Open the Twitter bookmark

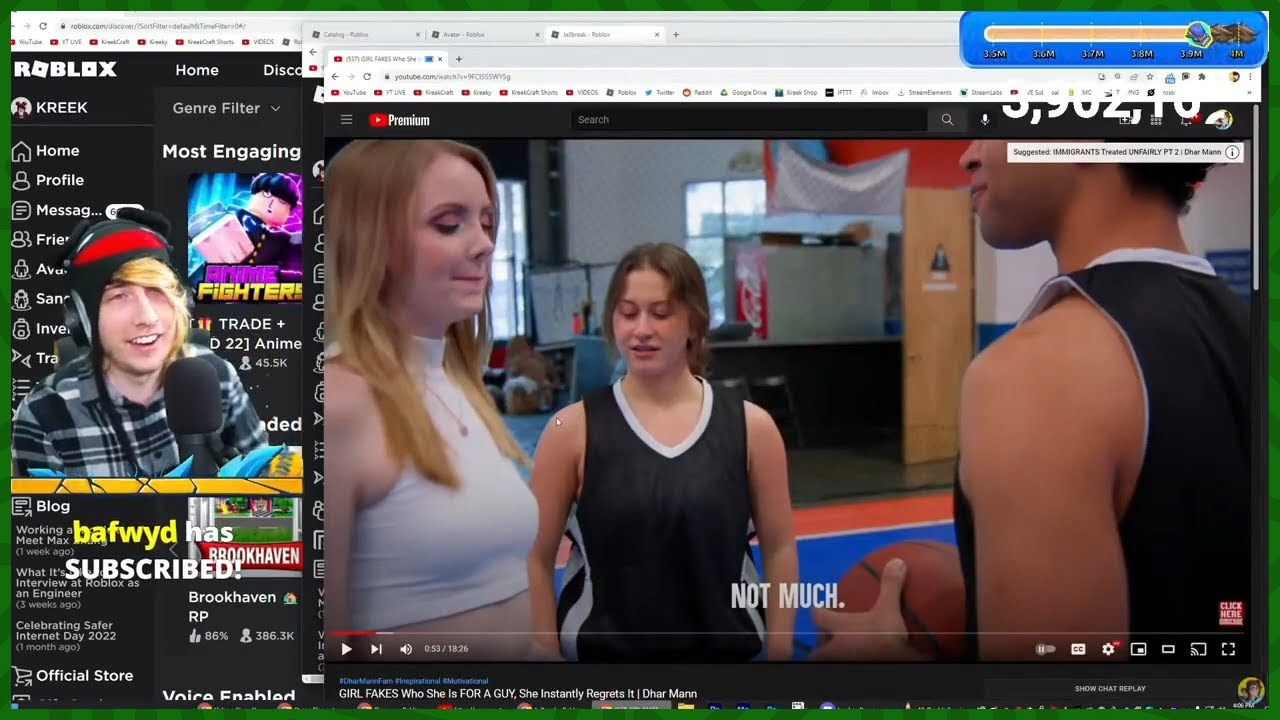(x=661, y=92)
